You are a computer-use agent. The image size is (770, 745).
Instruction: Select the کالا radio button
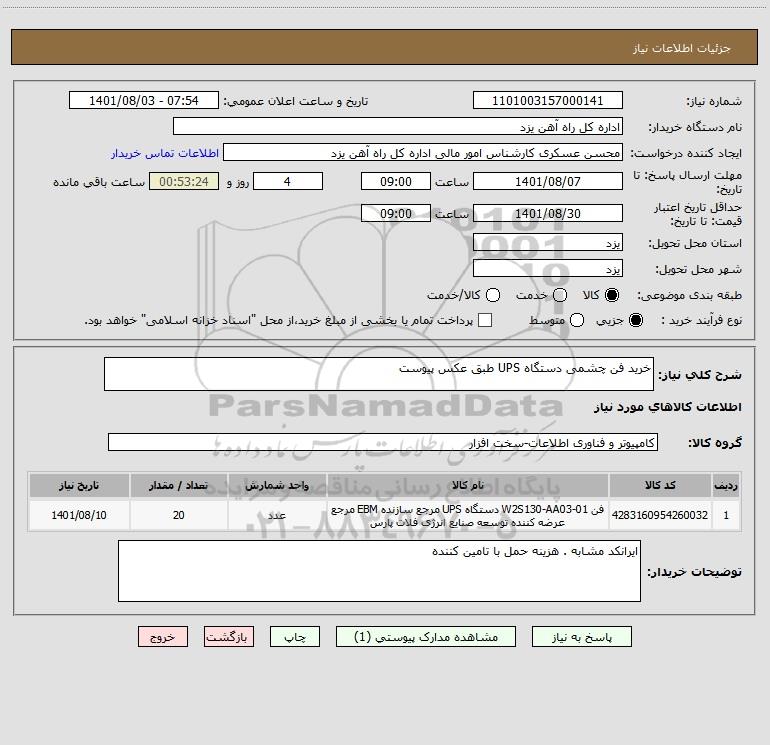coord(612,295)
